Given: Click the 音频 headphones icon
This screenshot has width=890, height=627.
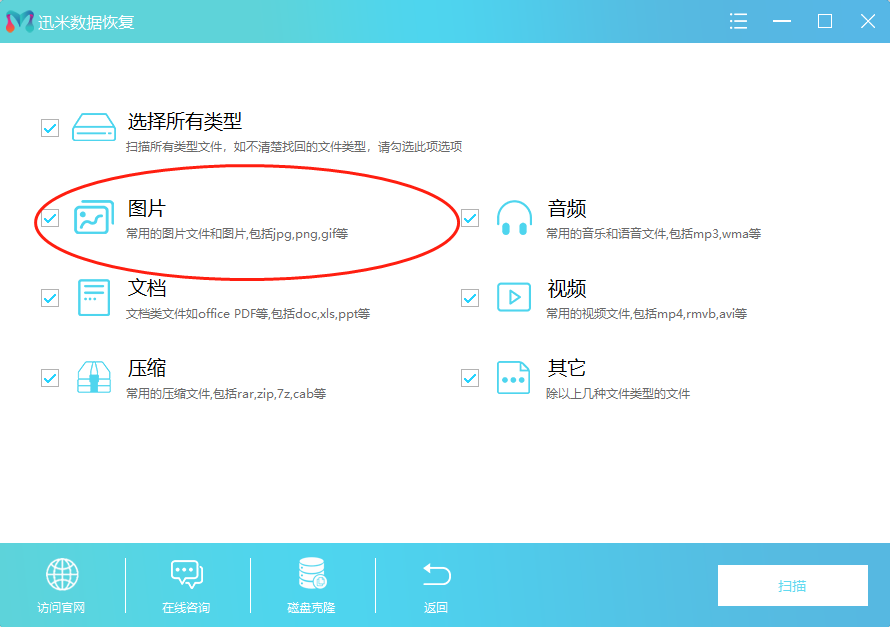Looking at the screenshot, I should tap(514, 216).
